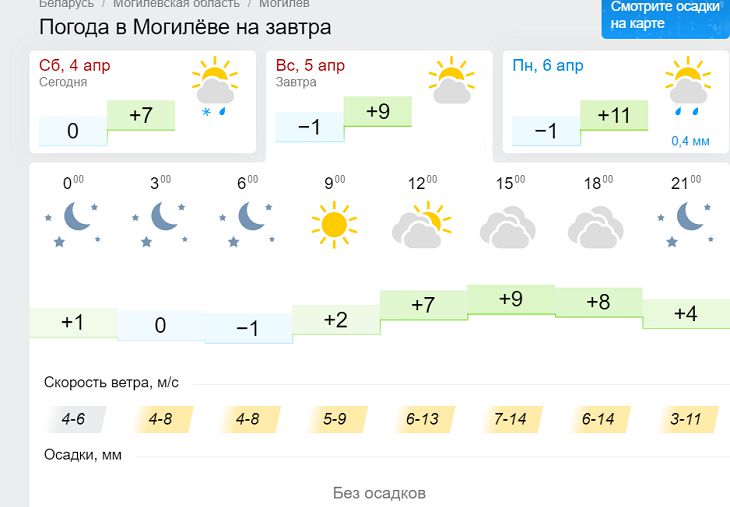Click the cloud icon at 18:00
This screenshot has width=730, height=507.
pos(596,227)
